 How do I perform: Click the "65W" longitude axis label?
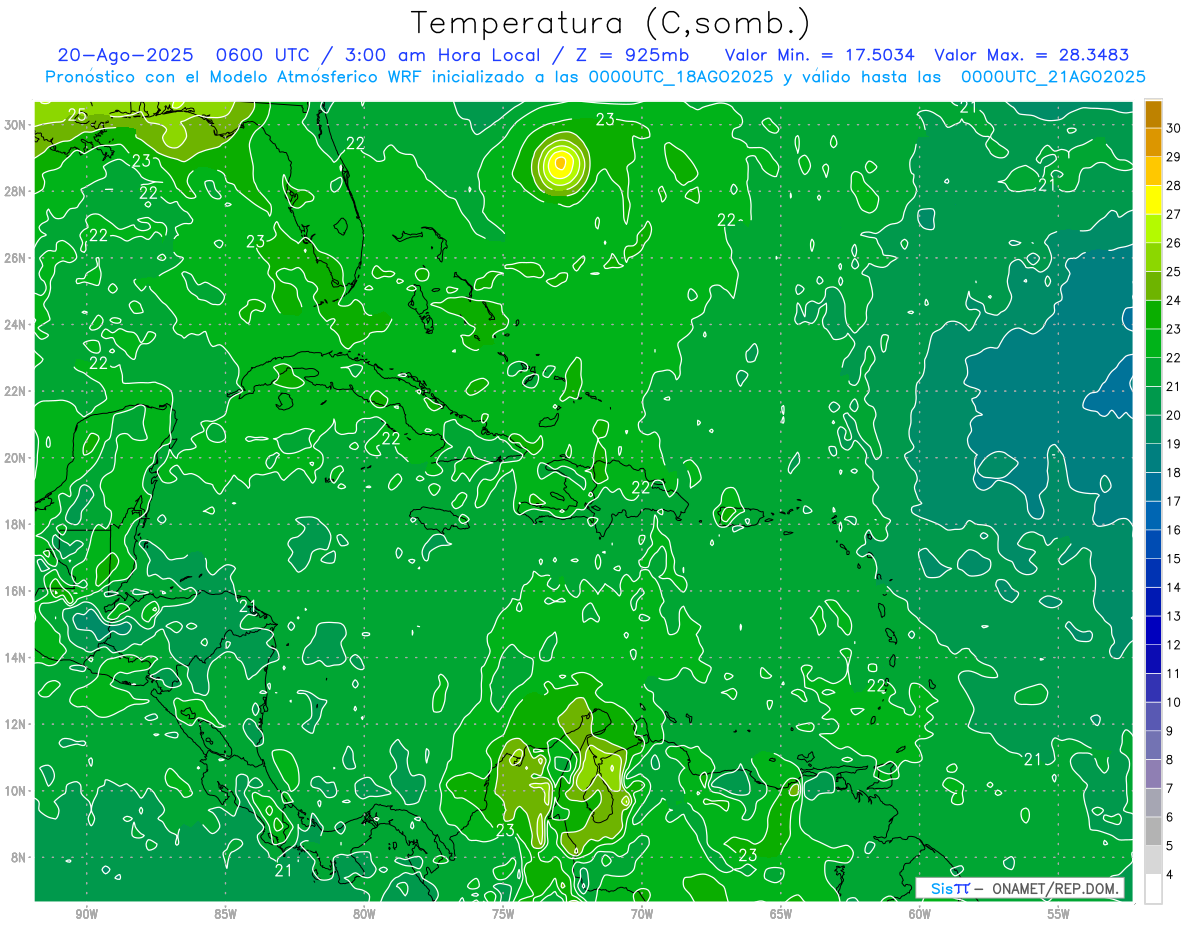click(x=781, y=913)
